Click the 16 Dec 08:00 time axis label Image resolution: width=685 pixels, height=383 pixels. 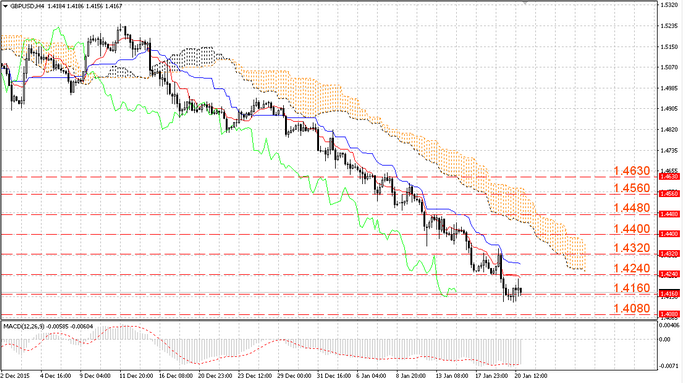(176, 376)
